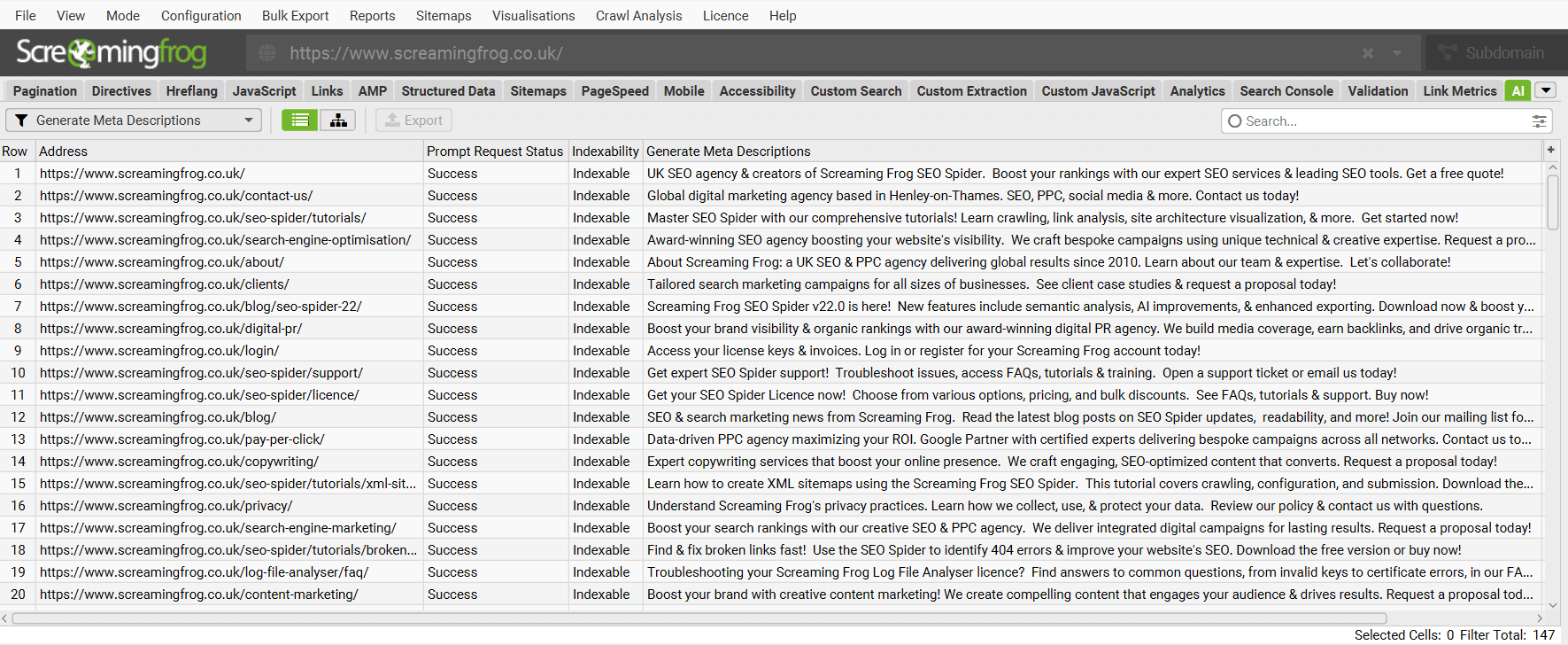Select the /clients/ address cell
Image resolution: width=1568 pixels, height=645 pixels.
tap(229, 284)
